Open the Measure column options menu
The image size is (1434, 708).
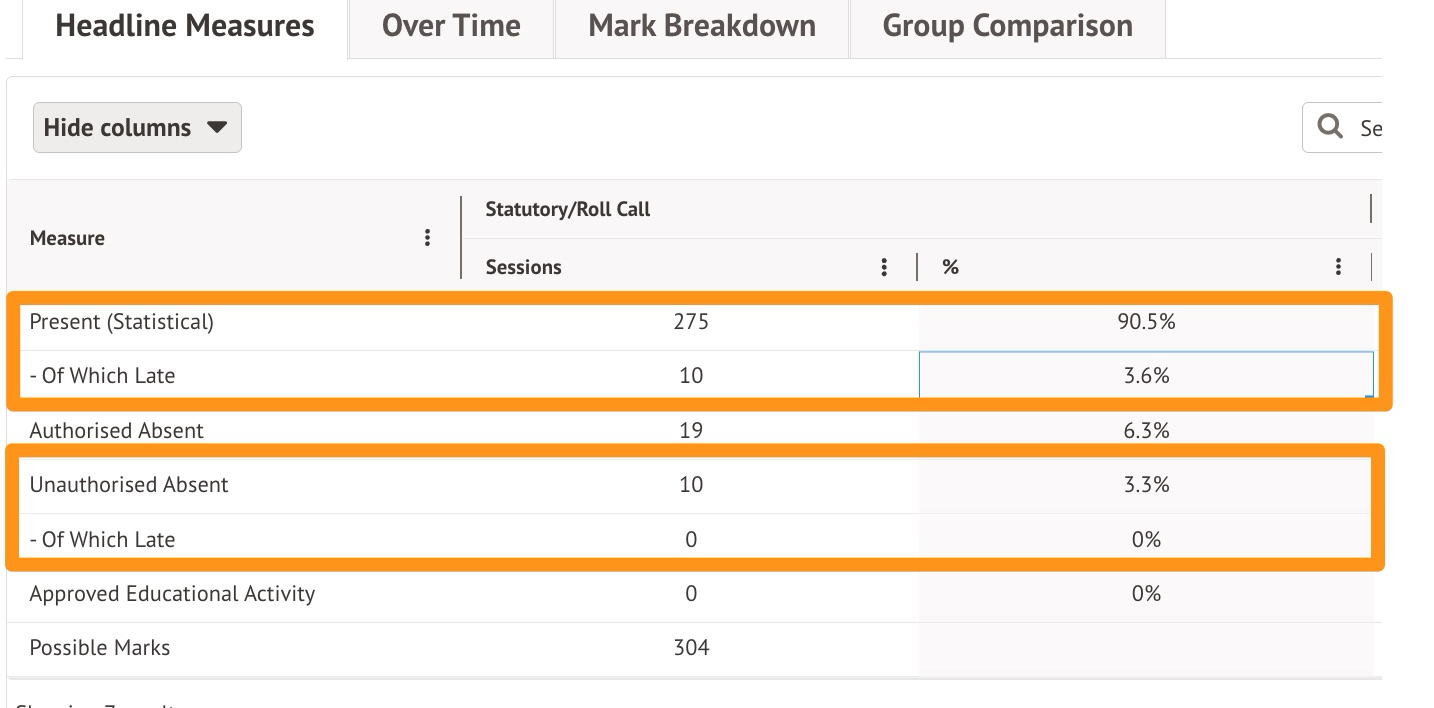[427, 238]
